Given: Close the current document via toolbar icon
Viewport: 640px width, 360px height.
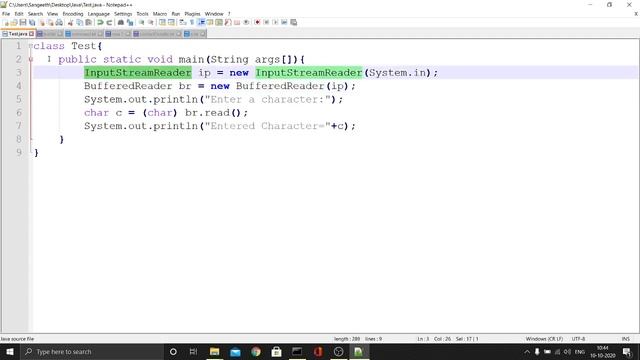Looking at the screenshot, I should pos(41,22).
